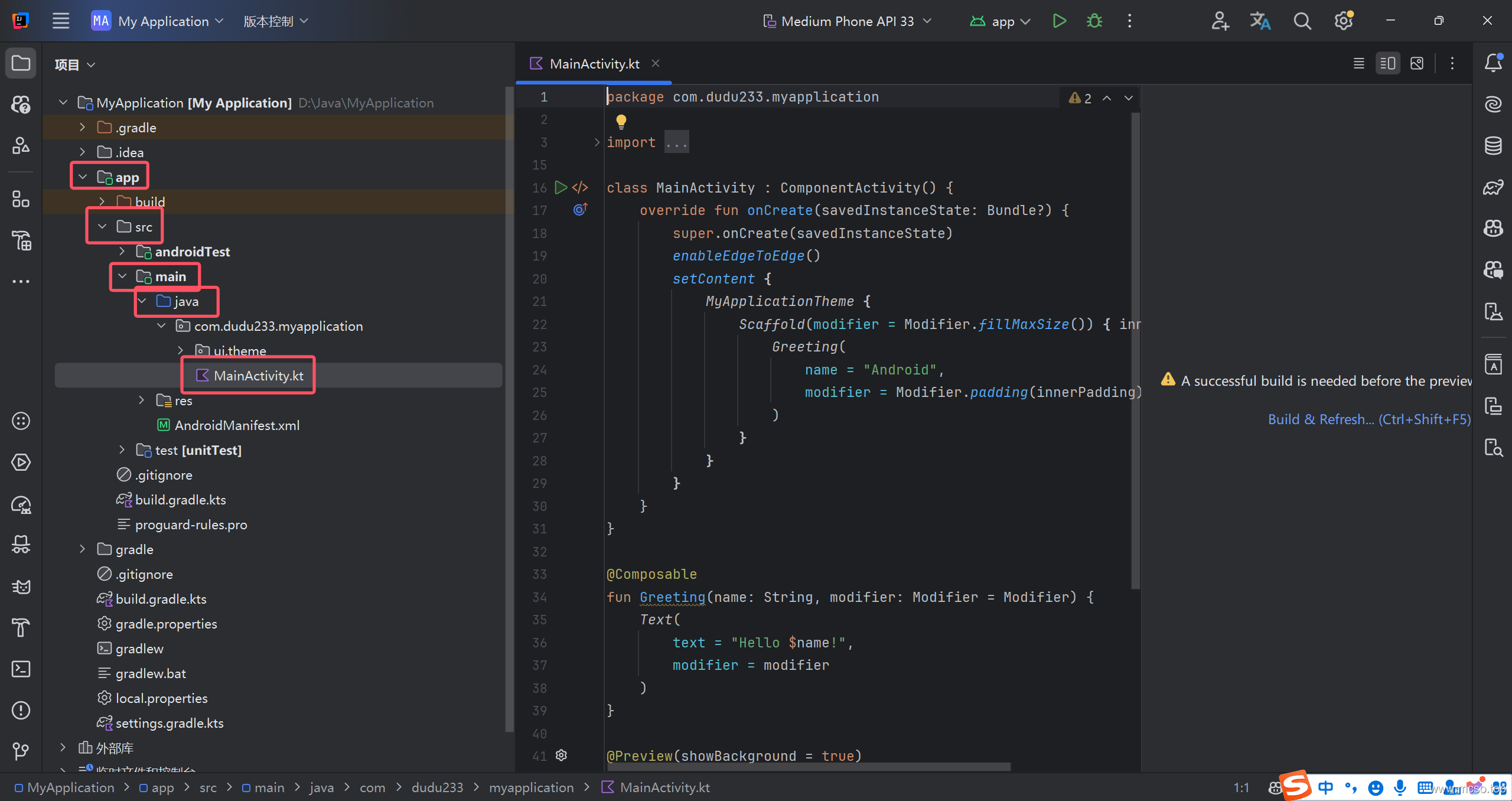
Task: Open 版本控制 version control dropdown
Action: click(276, 21)
